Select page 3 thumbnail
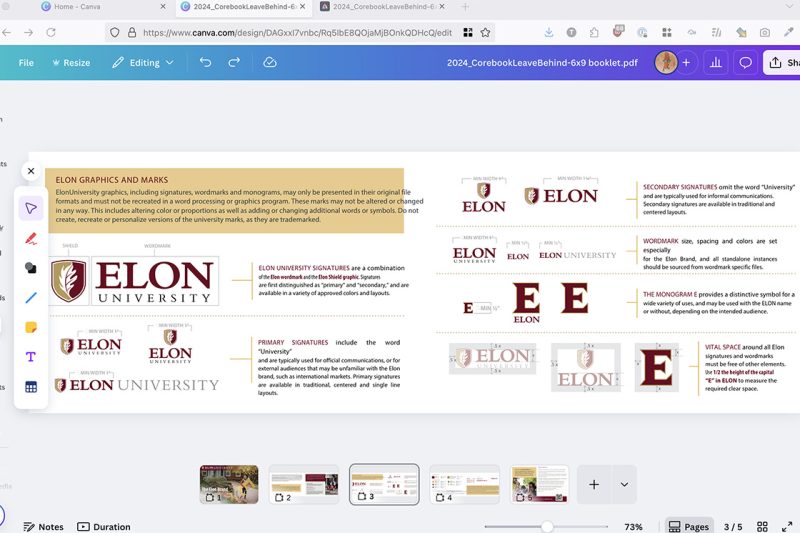The width and height of the screenshot is (800, 533). [x=384, y=484]
